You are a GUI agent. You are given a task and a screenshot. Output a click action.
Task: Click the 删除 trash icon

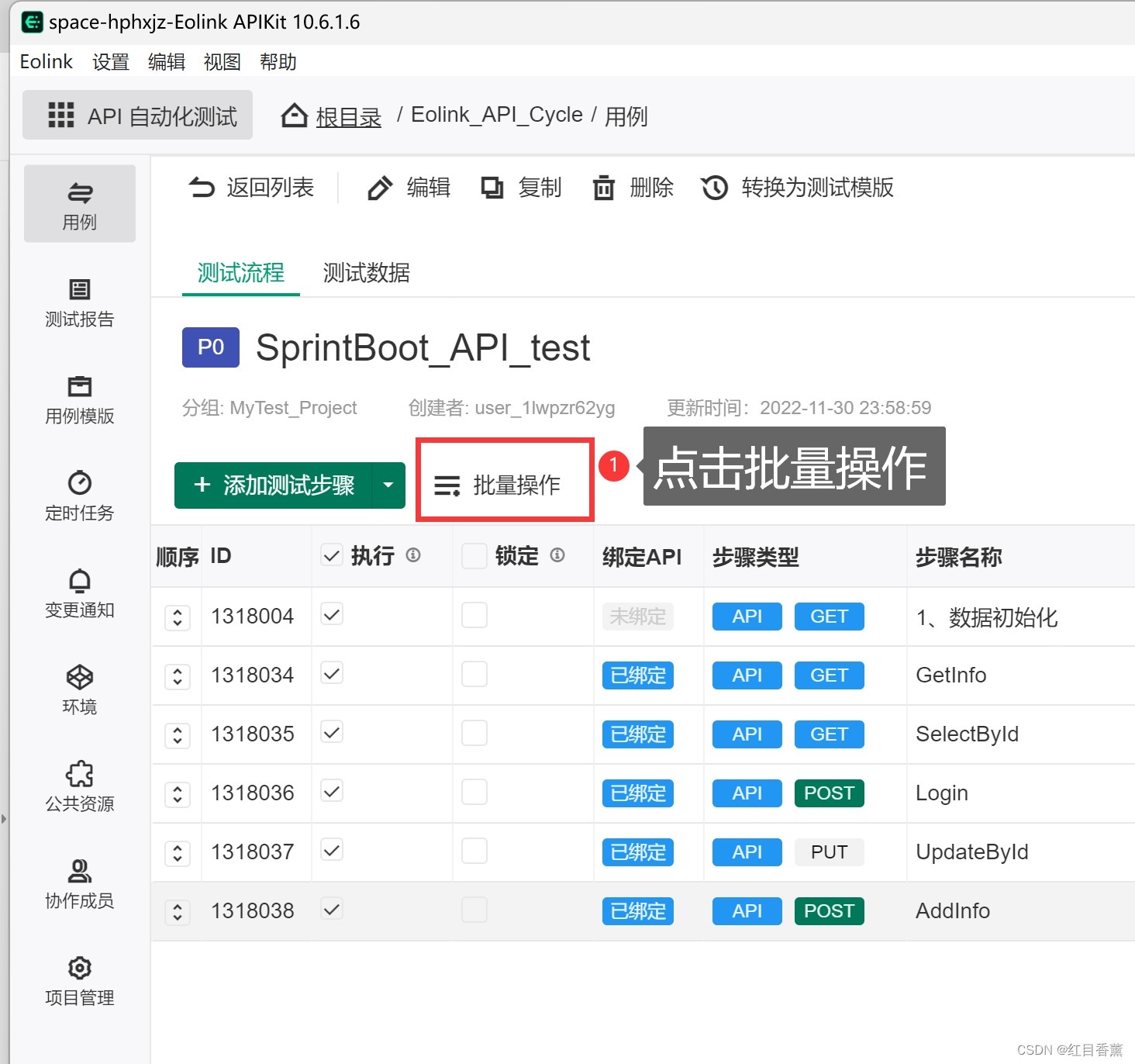pos(604,188)
